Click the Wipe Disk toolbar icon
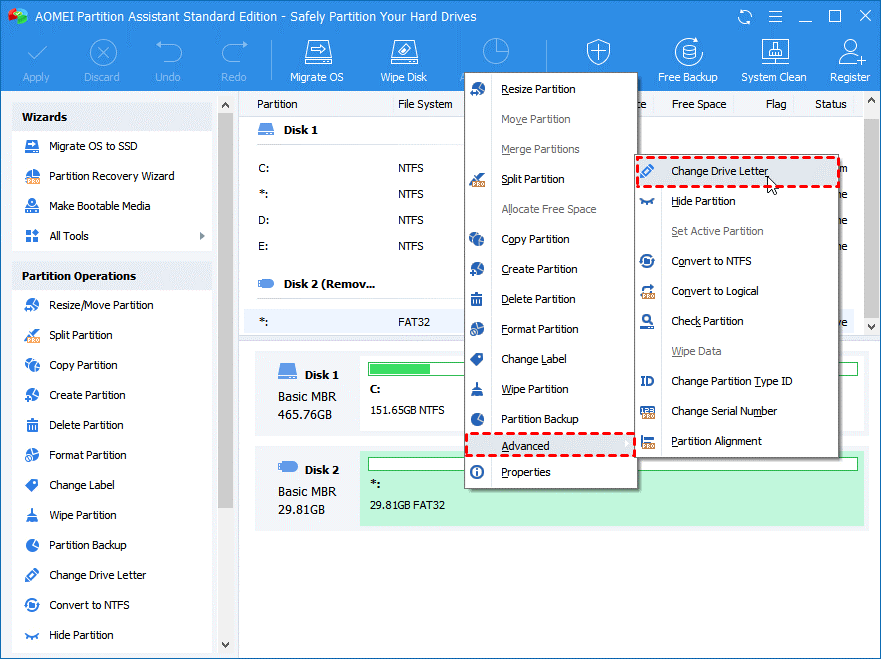This screenshot has height=659, width=881. [403, 58]
